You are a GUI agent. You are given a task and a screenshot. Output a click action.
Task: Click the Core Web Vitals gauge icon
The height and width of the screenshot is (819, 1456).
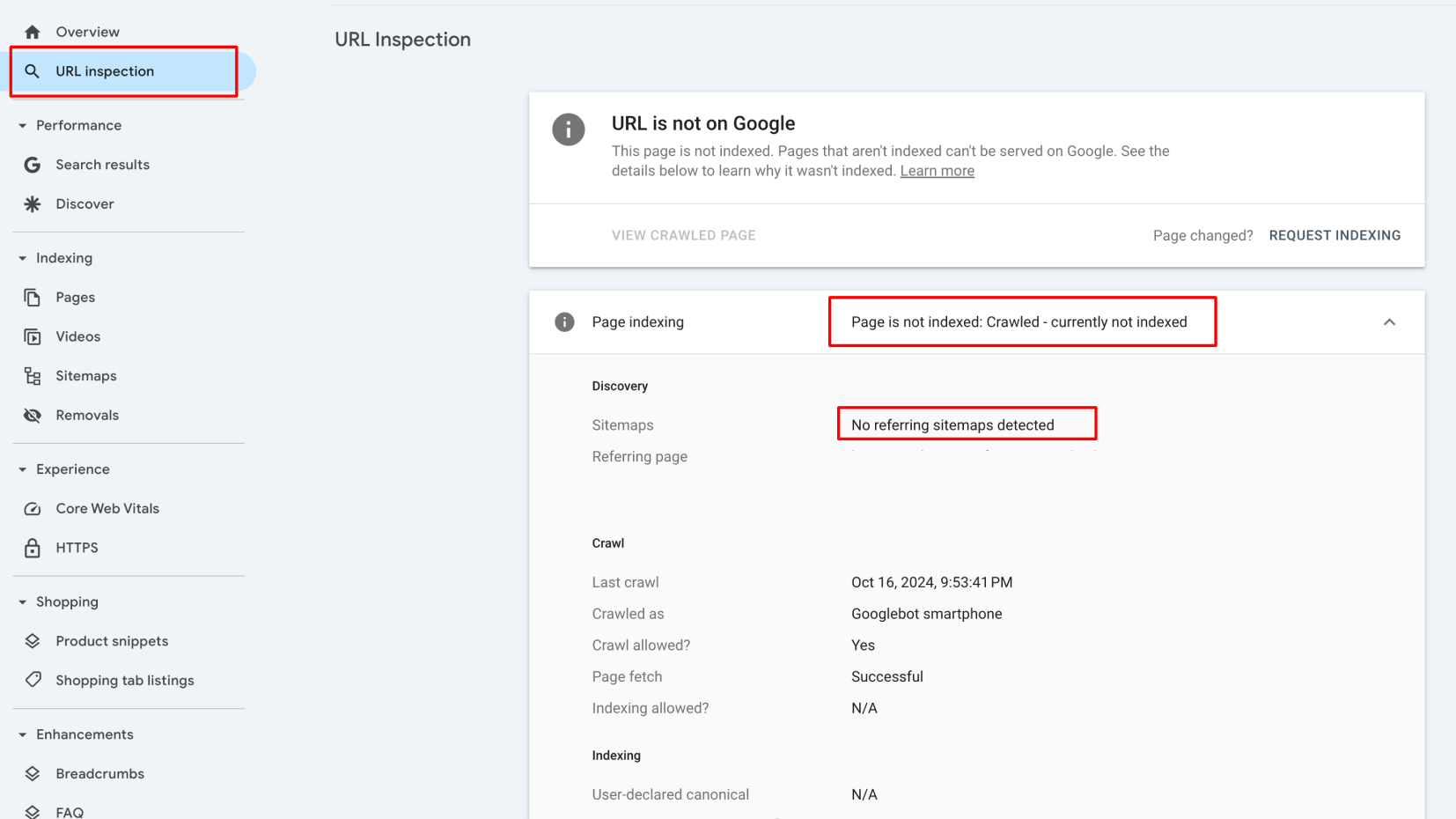point(33,509)
